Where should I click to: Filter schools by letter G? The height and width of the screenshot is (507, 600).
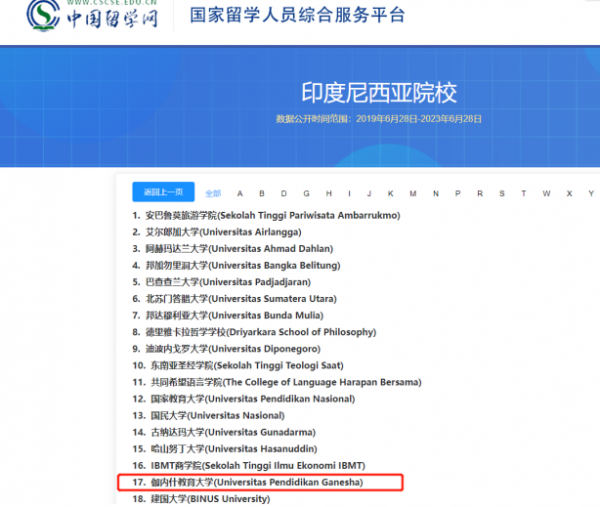[305, 194]
